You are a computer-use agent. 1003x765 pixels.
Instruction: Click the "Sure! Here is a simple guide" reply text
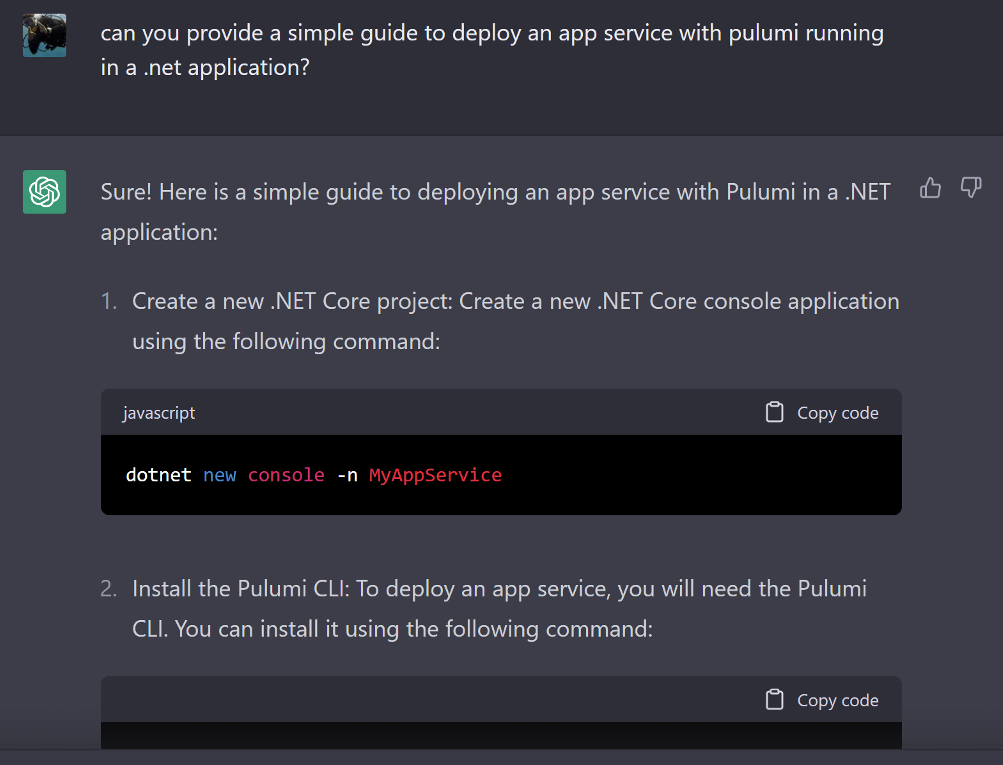(x=495, y=212)
